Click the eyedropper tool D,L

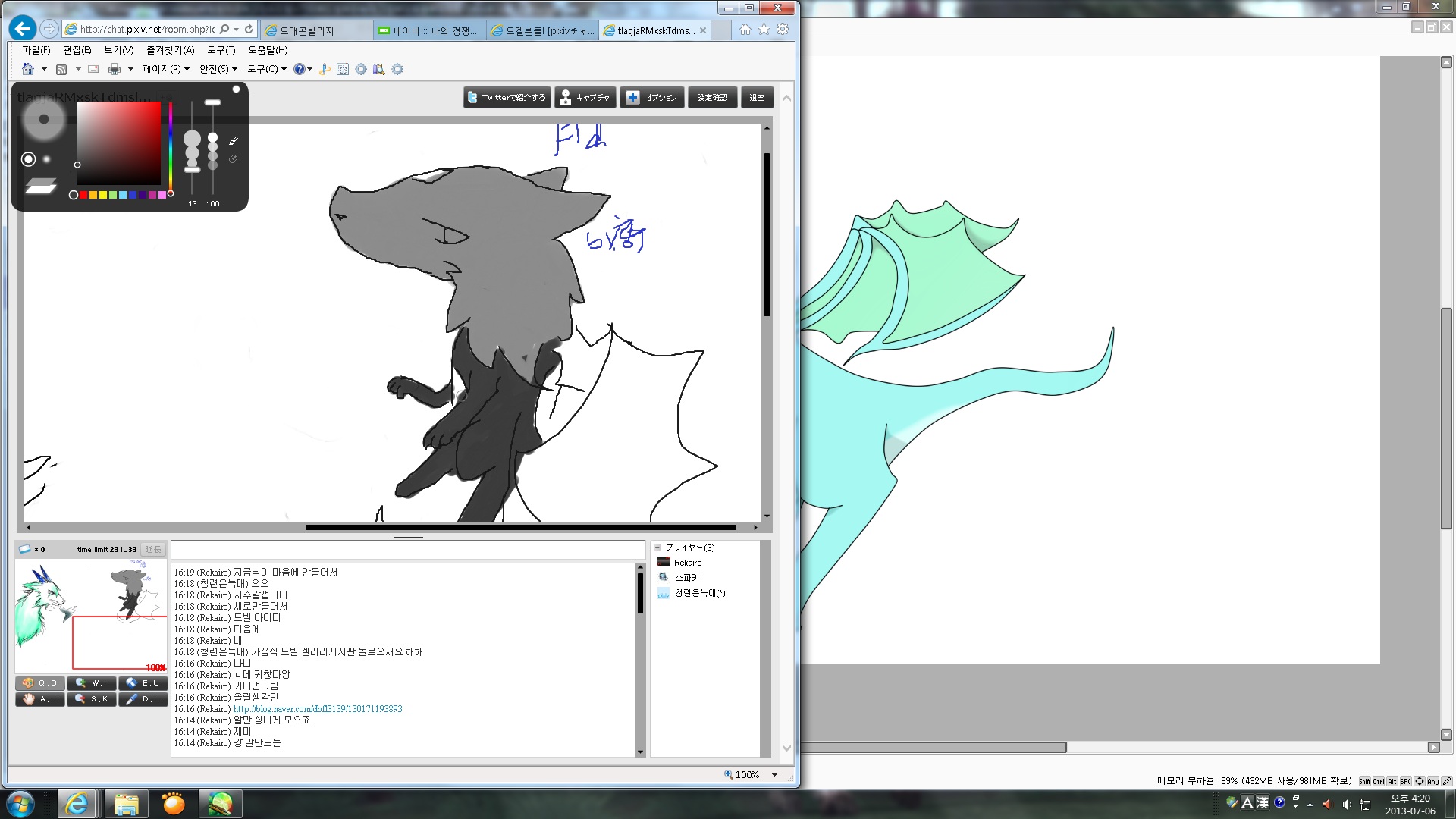pos(143,699)
